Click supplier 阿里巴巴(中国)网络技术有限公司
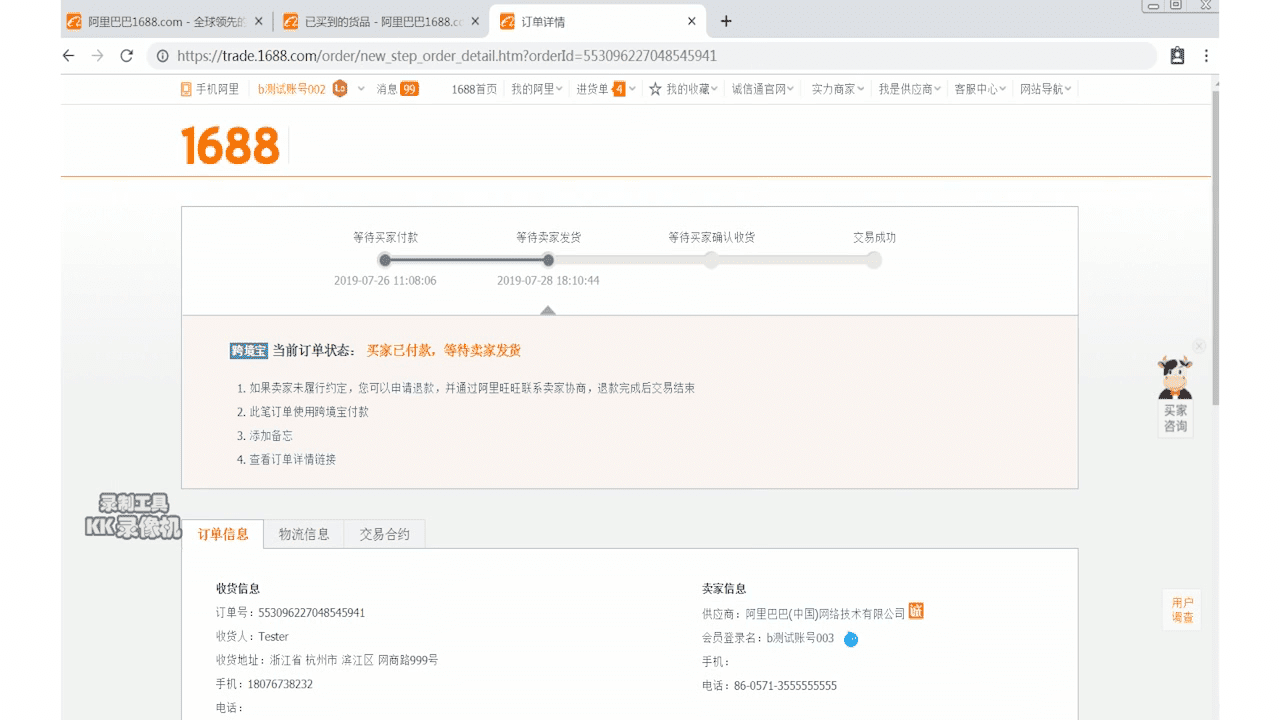This screenshot has height=720, width=1280. (x=825, y=614)
